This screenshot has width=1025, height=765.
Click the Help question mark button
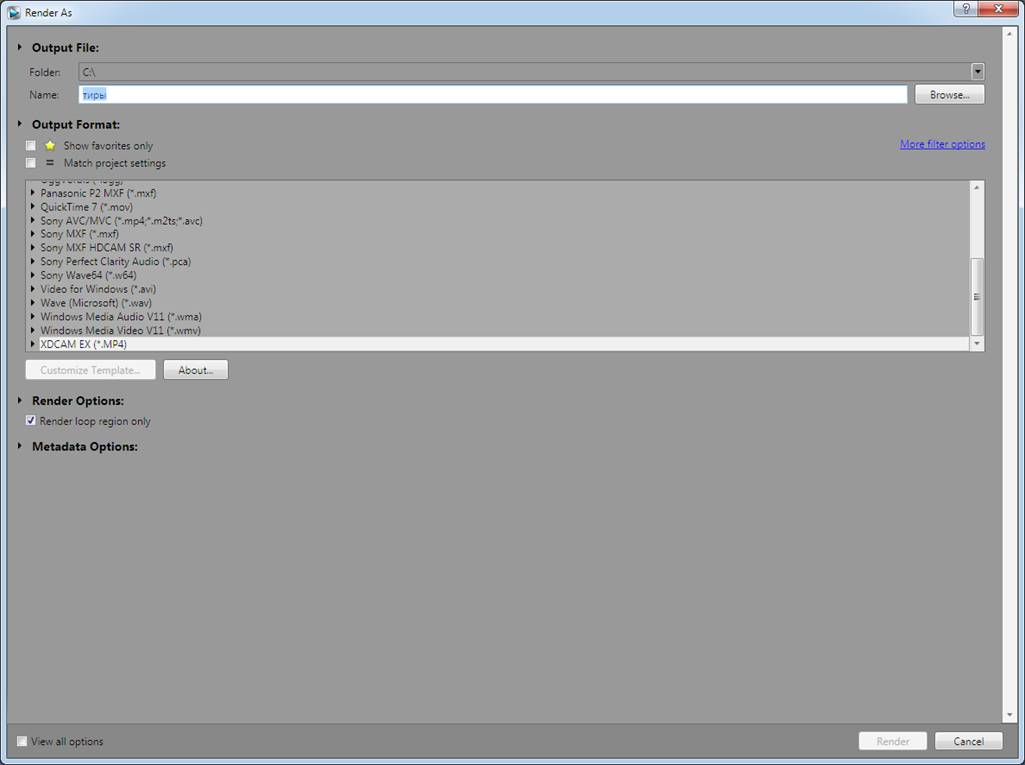966,8
